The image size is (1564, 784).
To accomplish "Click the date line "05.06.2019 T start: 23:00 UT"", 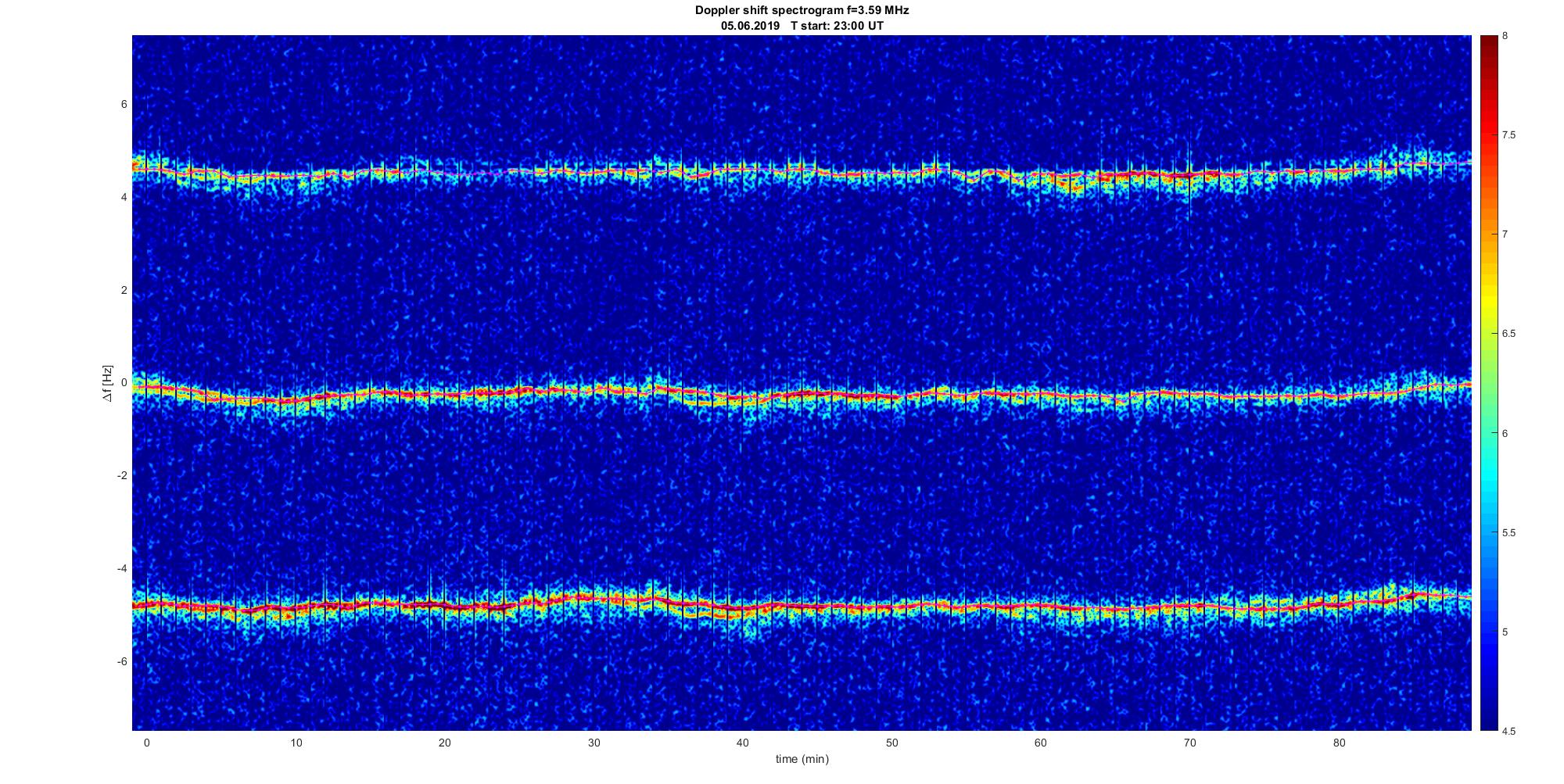I will pos(802,26).
